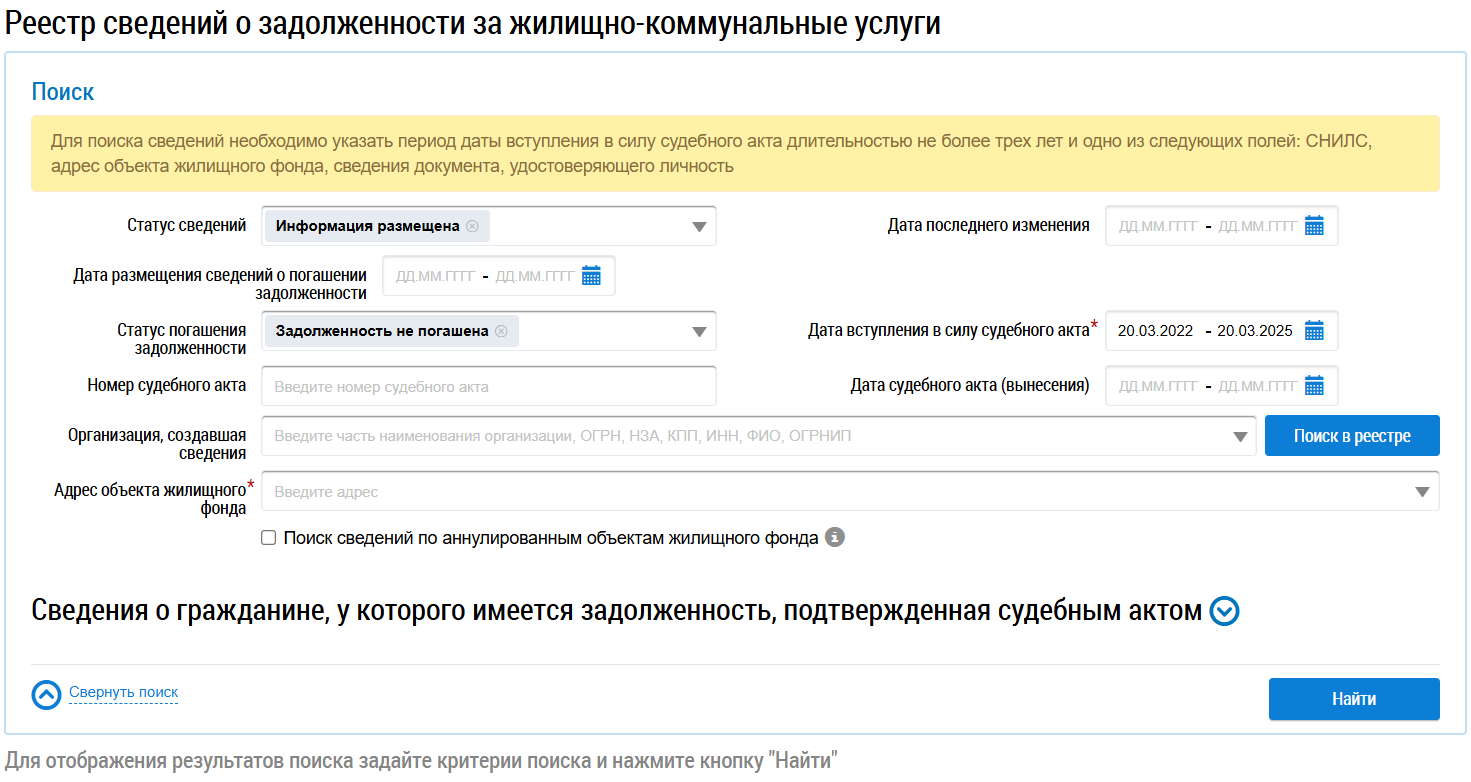Open the 'Статус погашения задолженности' dropdown
The image size is (1471, 782).
(700, 332)
